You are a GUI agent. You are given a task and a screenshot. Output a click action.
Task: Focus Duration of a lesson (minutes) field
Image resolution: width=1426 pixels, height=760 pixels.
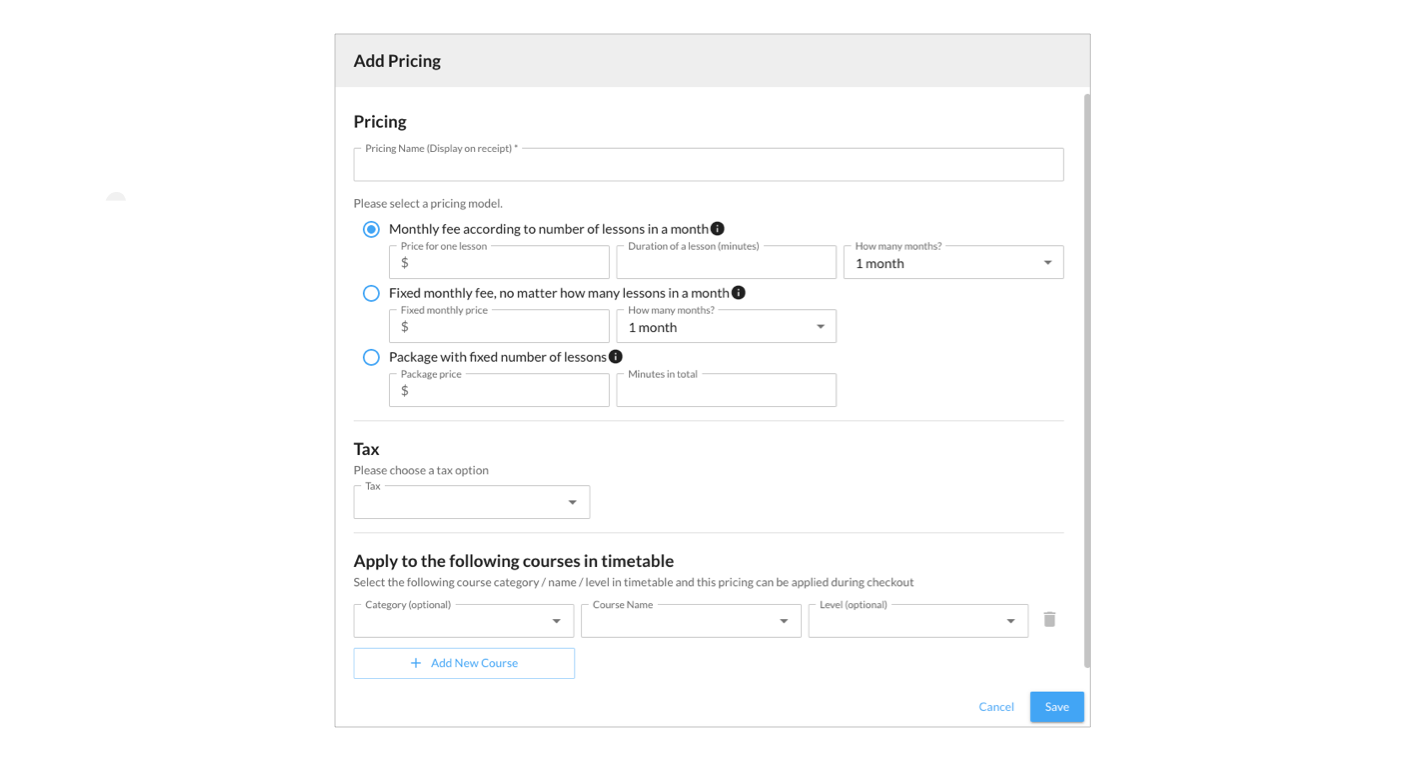(726, 262)
